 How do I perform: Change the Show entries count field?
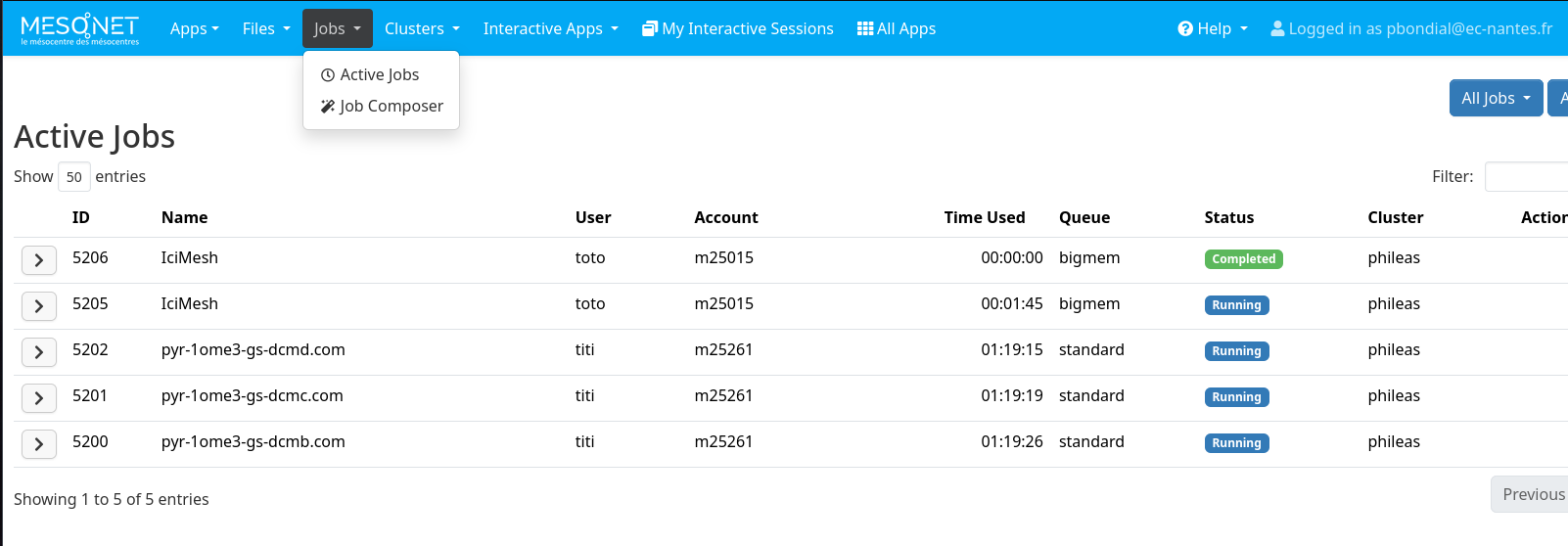pos(74,177)
